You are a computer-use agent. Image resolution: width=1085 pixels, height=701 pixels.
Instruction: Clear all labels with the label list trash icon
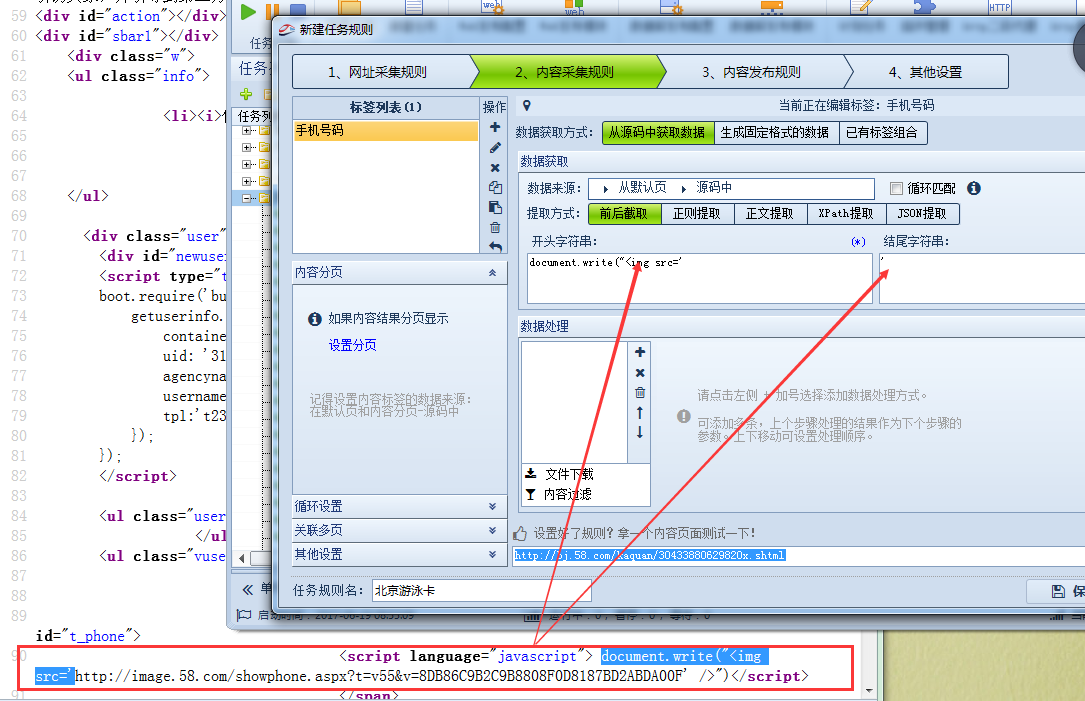[495, 228]
